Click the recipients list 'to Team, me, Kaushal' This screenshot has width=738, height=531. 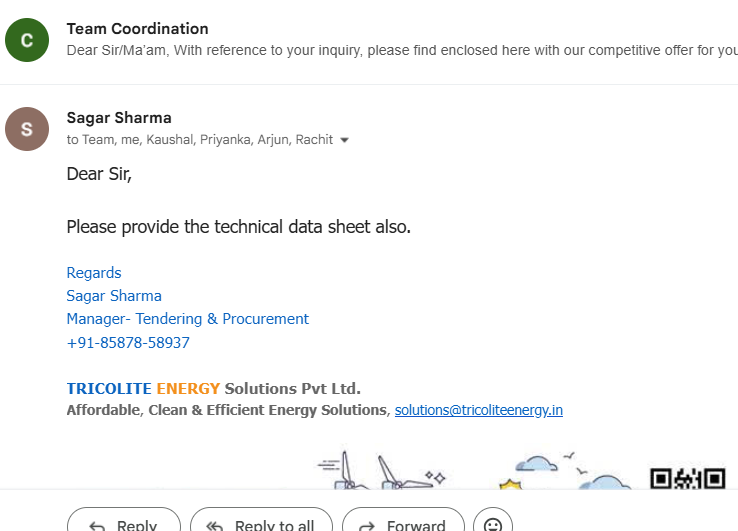coord(200,140)
